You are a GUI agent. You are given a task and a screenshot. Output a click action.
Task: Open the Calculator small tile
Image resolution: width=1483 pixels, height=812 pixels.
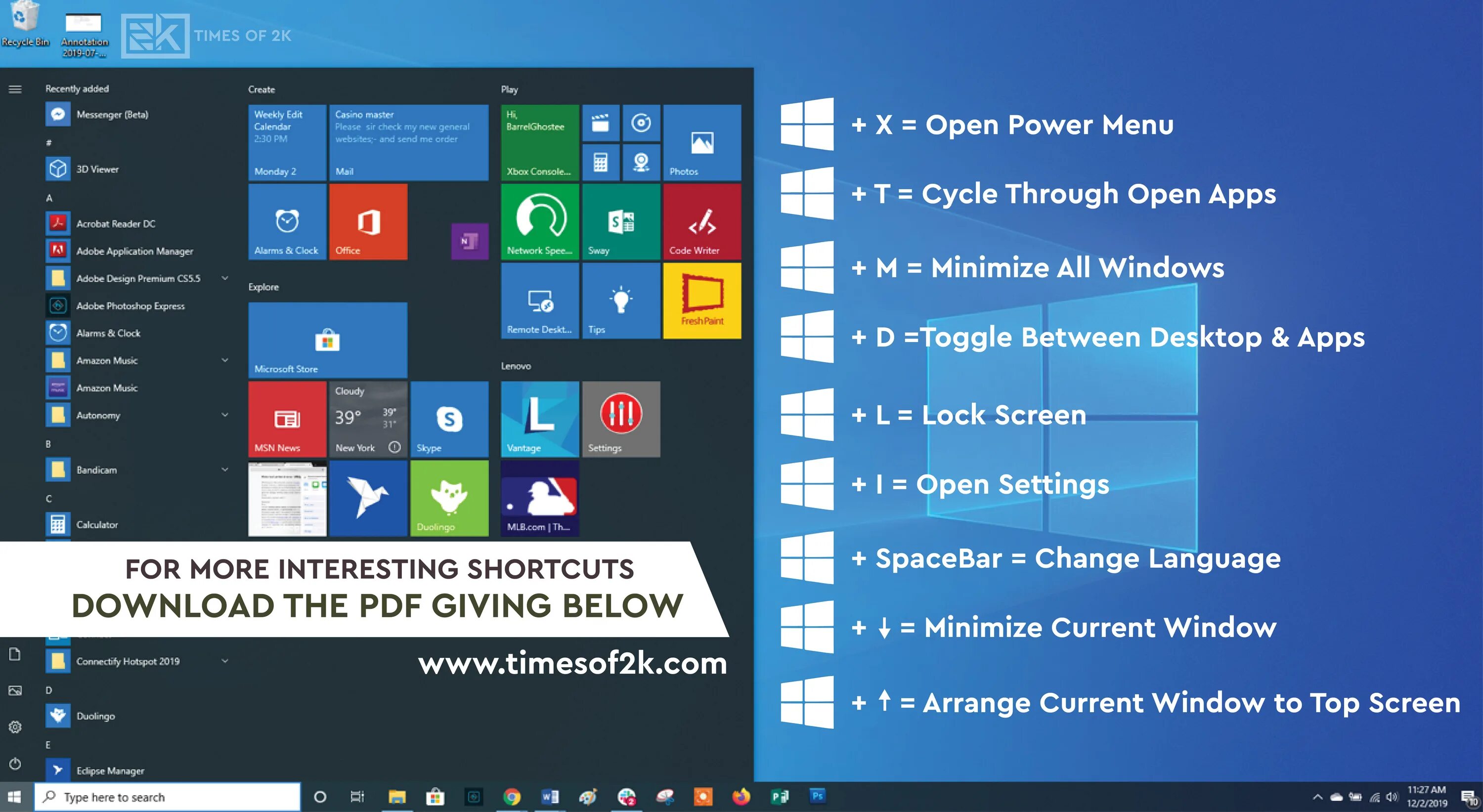[x=601, y=162]
